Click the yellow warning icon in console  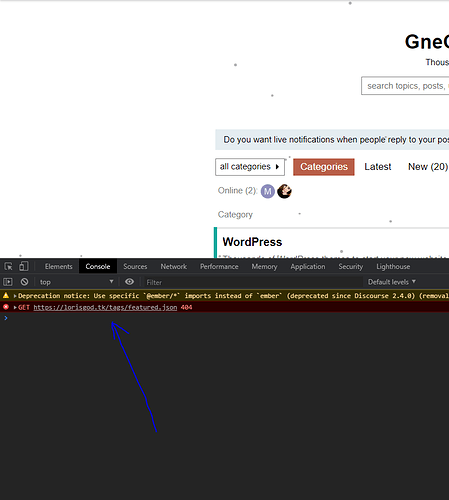coord(6,295)
